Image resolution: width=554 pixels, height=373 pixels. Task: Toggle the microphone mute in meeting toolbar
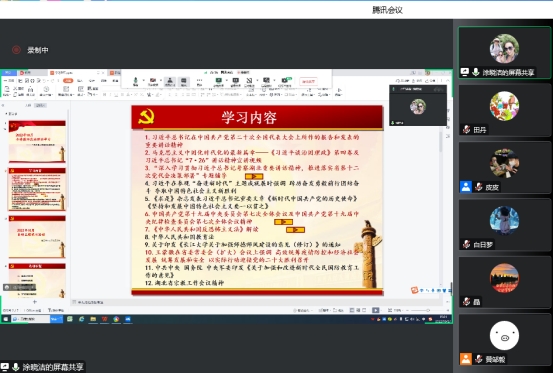pos(135,82)
